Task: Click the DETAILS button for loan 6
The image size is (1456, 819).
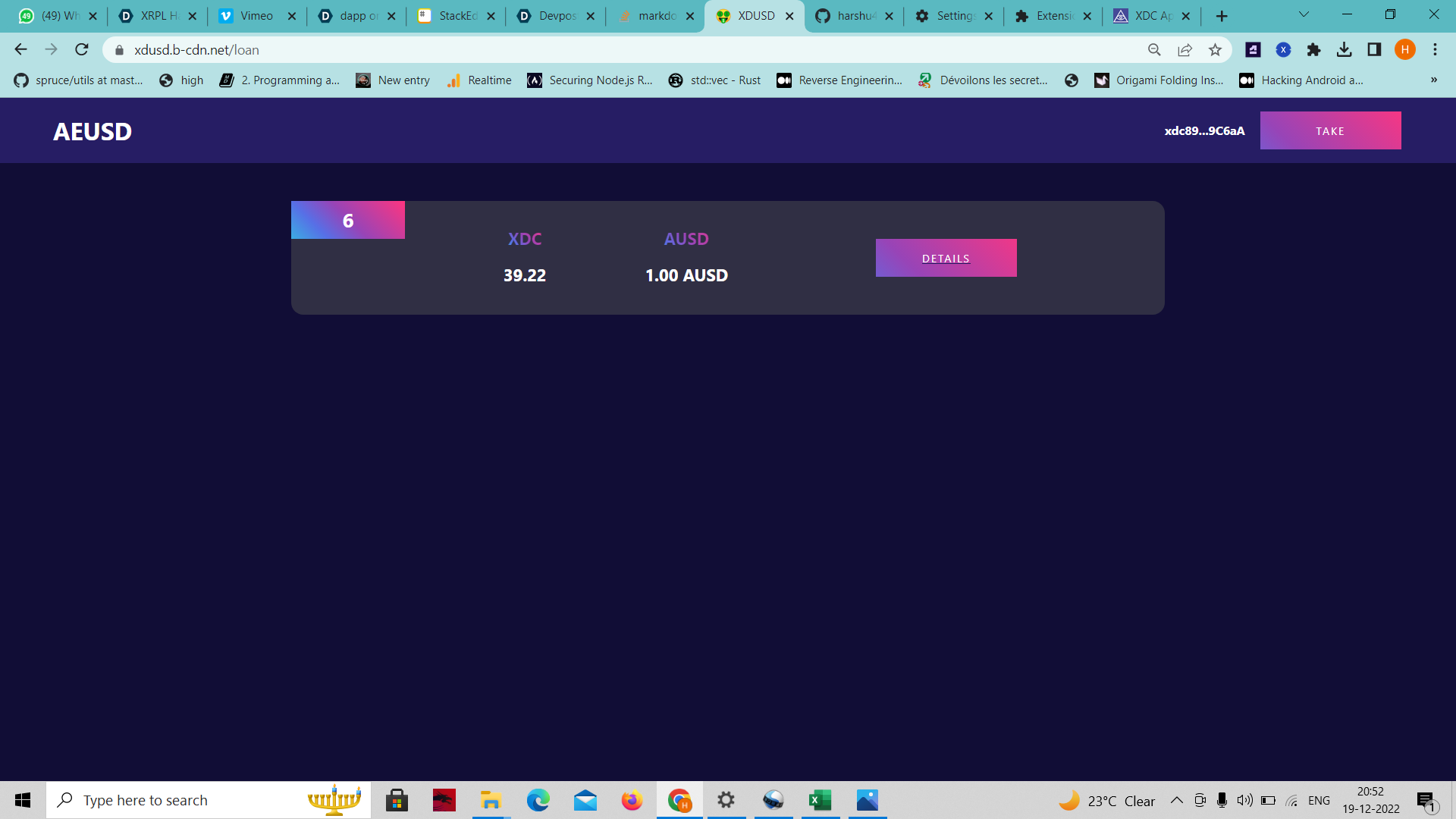Action: coord(946,258)
